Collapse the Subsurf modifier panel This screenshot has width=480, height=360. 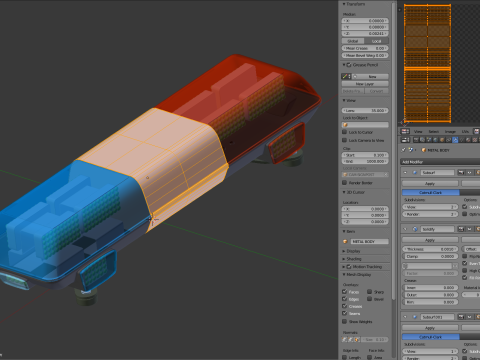point(405,172)
